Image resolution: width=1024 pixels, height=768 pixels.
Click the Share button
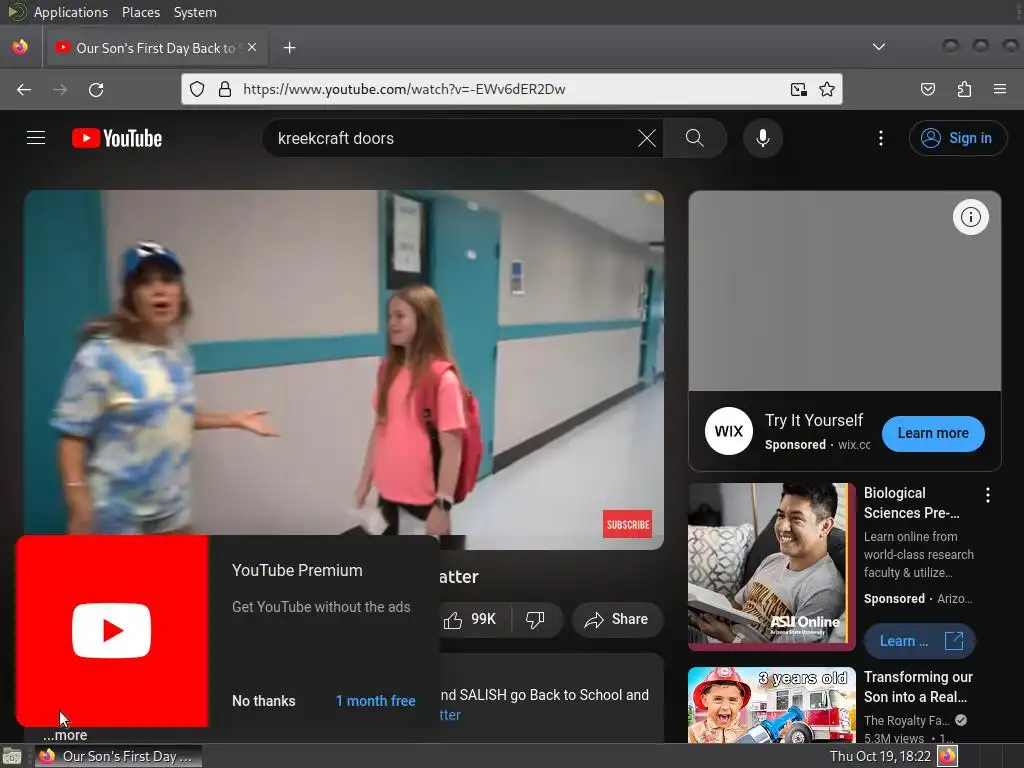tap(617, 619)
